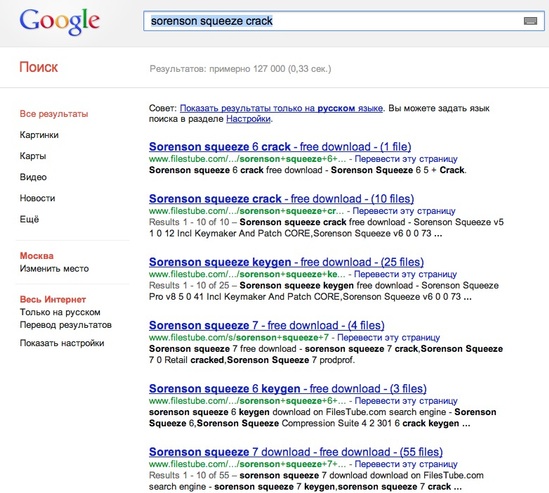Image resolution: width=549 pixels, height=493 pixels.
Task: Expand Показать настройки in sidebar
Action: pyautogui.click(x=62, y=343)
